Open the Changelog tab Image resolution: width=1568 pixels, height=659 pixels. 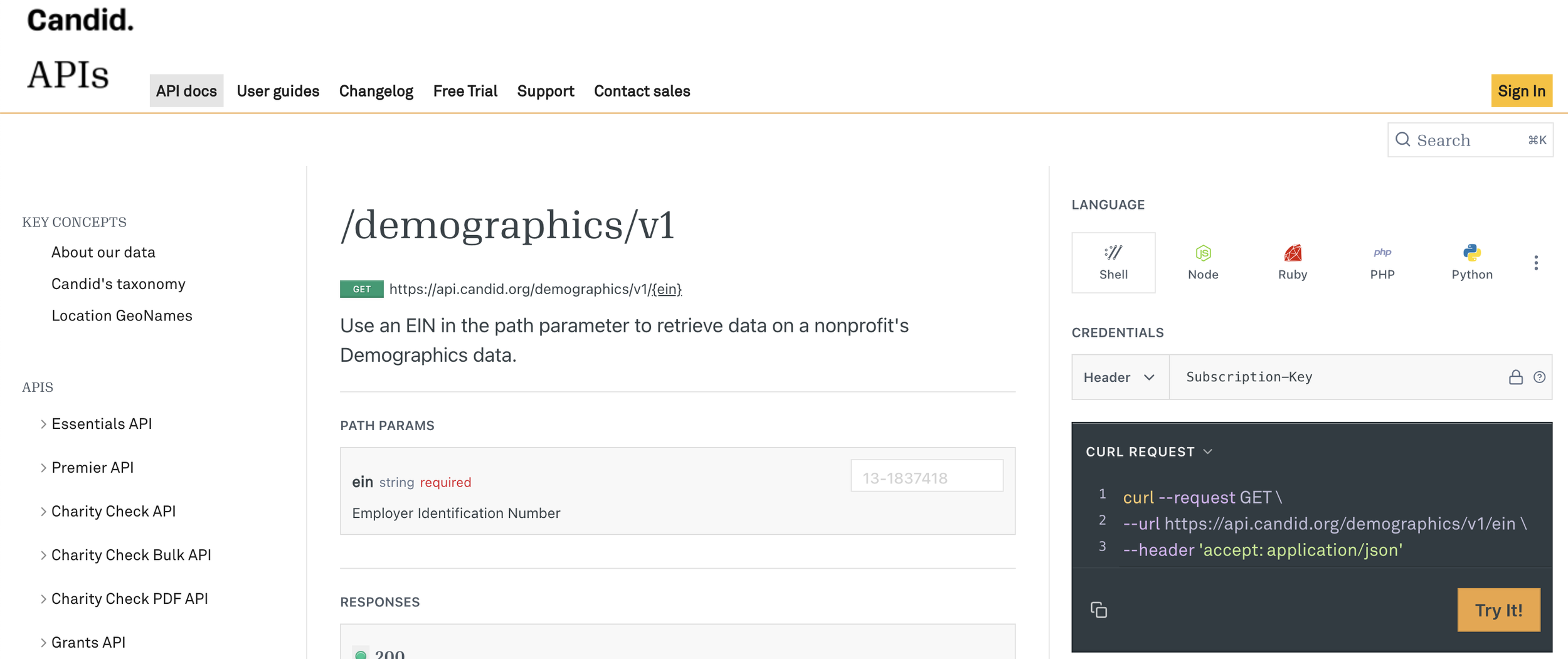click(x=376, y=91)
